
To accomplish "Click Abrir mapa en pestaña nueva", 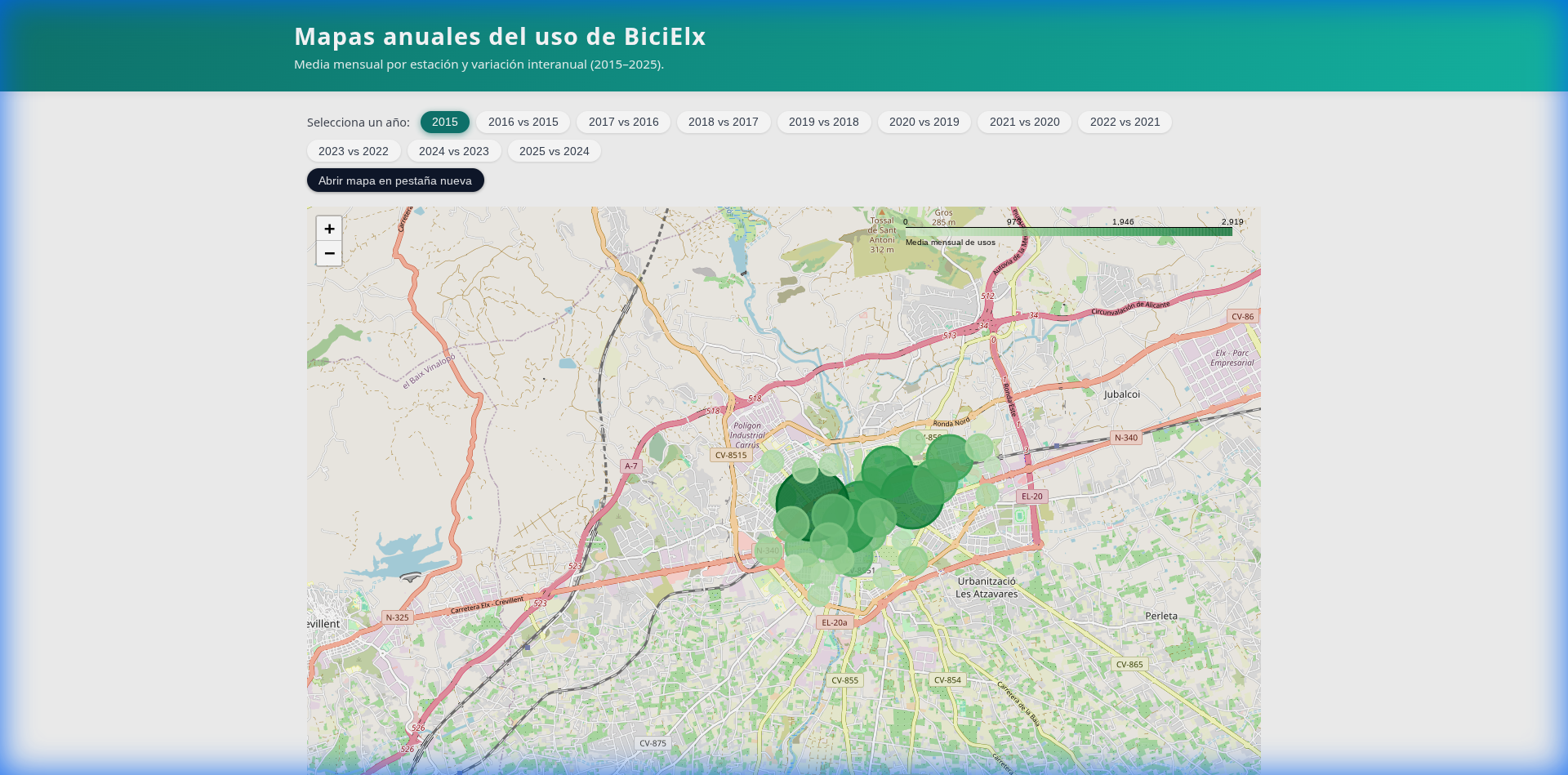I will tap(395, 180).
